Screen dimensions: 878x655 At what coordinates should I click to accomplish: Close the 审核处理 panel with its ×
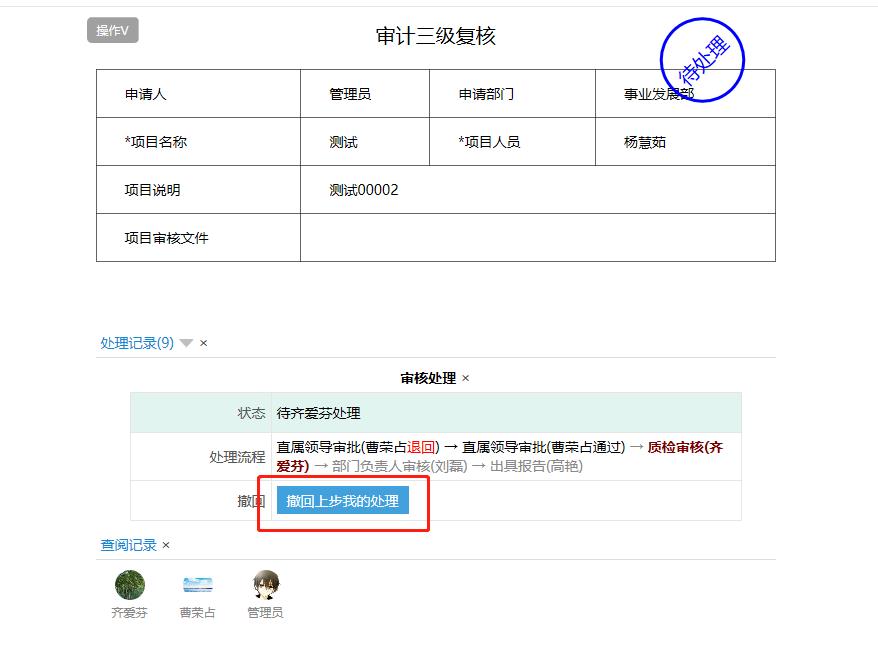[465, 378]
